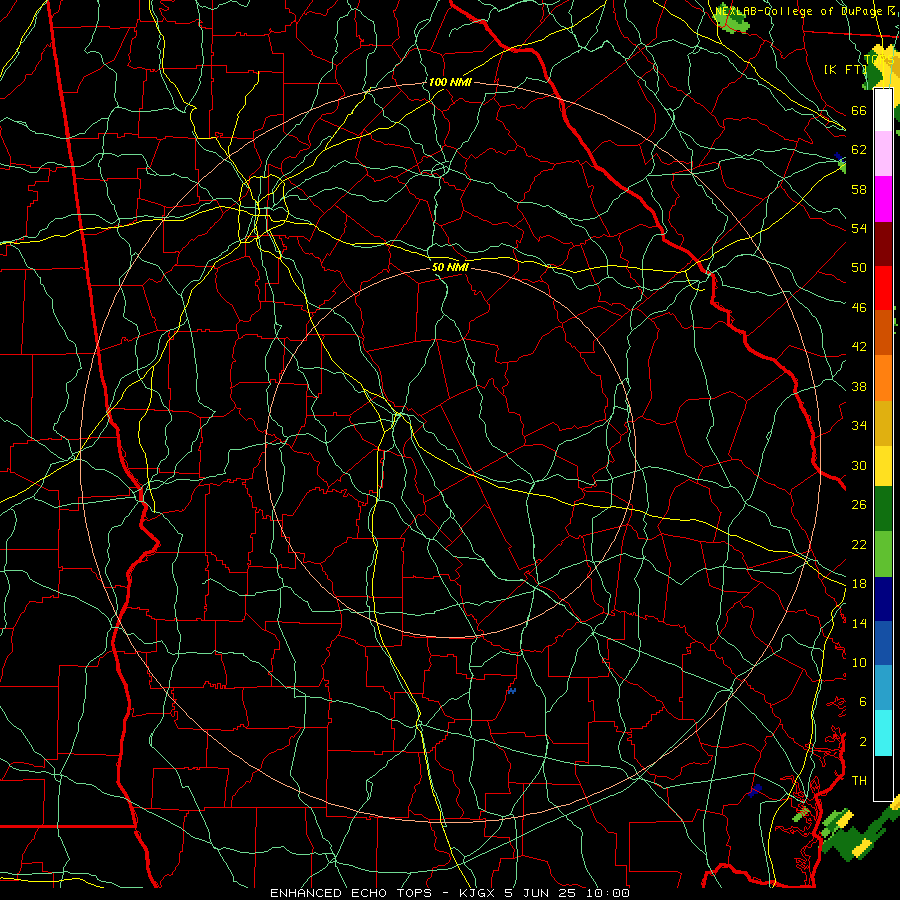Click the light pink swatch on the color scale

[x=883, y=154]
